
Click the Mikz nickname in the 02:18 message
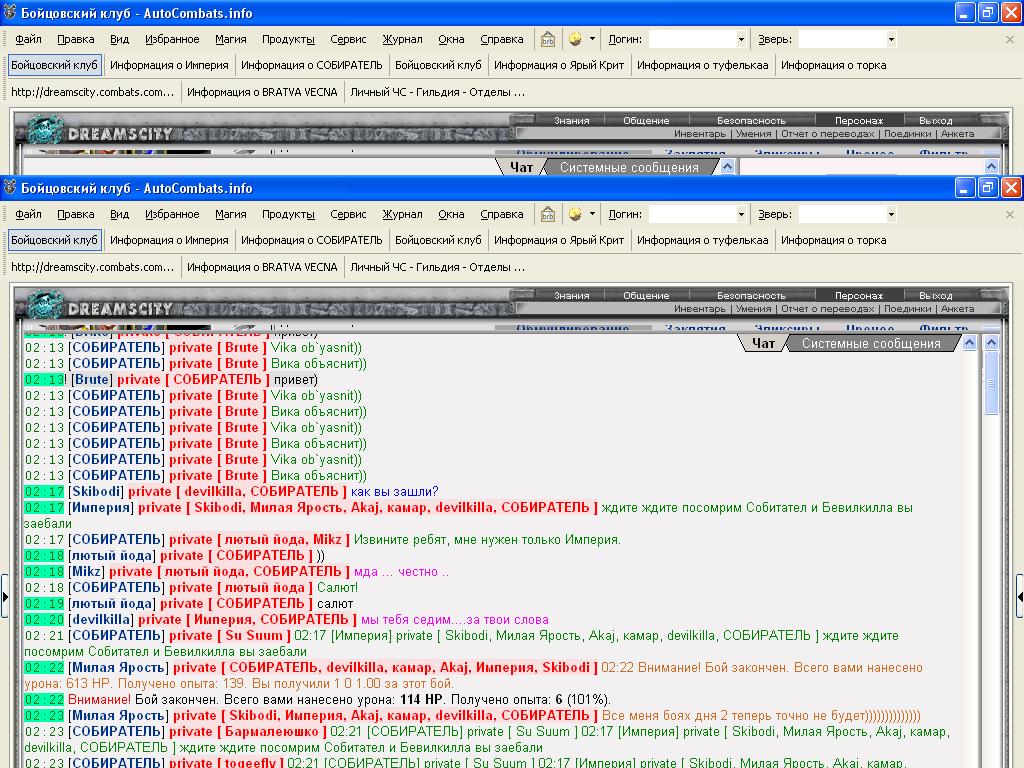coord(86,571)
